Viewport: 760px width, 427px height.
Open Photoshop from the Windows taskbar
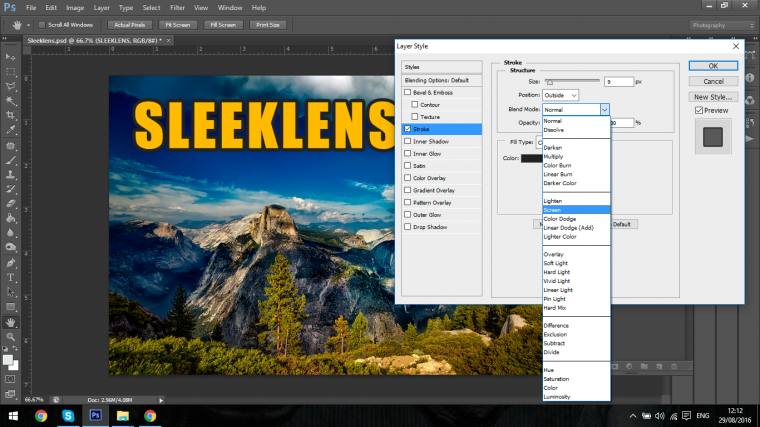[95, 416]
